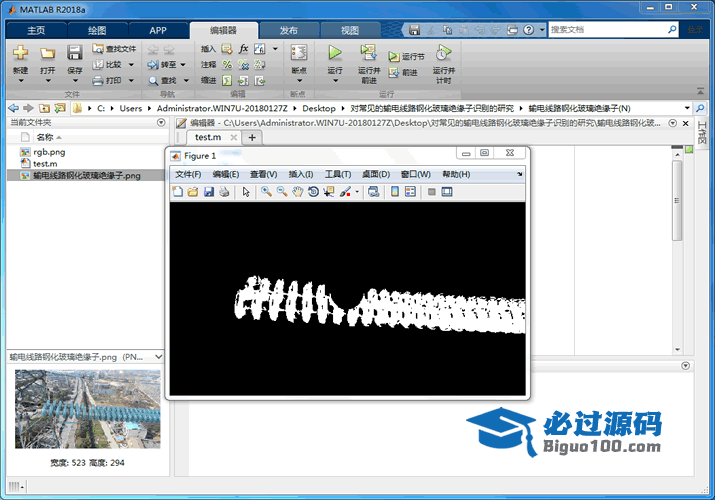Switch to the 绘图 (Plots) ribbon tab
This screenshot has height=500, width=715.
(97, 30)
